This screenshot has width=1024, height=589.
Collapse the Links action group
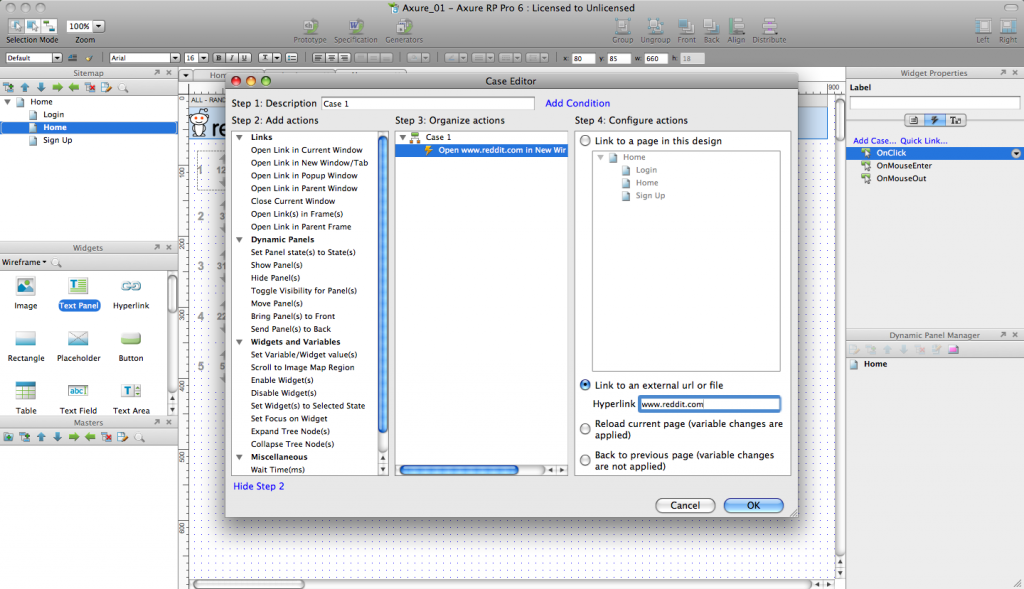(x=240, y=137)
